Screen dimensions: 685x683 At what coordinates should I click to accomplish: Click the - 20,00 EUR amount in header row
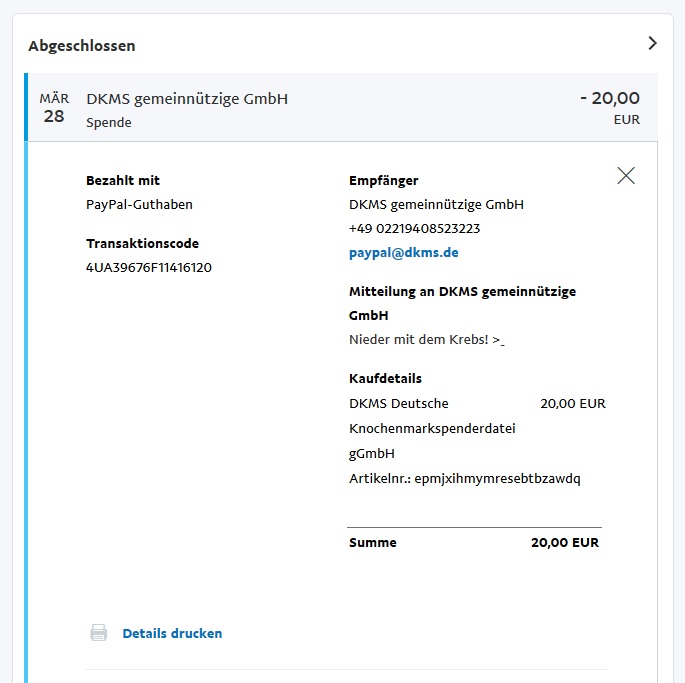[x=610, y=107]
